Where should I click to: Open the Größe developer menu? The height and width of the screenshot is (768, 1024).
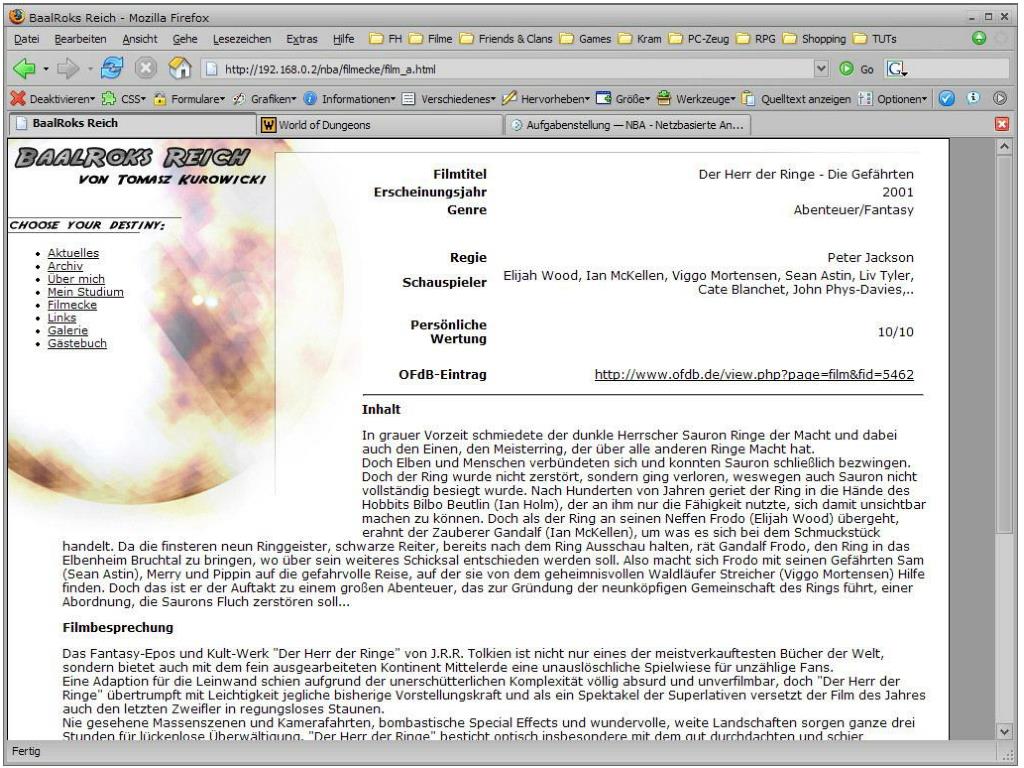click(623, 99)
